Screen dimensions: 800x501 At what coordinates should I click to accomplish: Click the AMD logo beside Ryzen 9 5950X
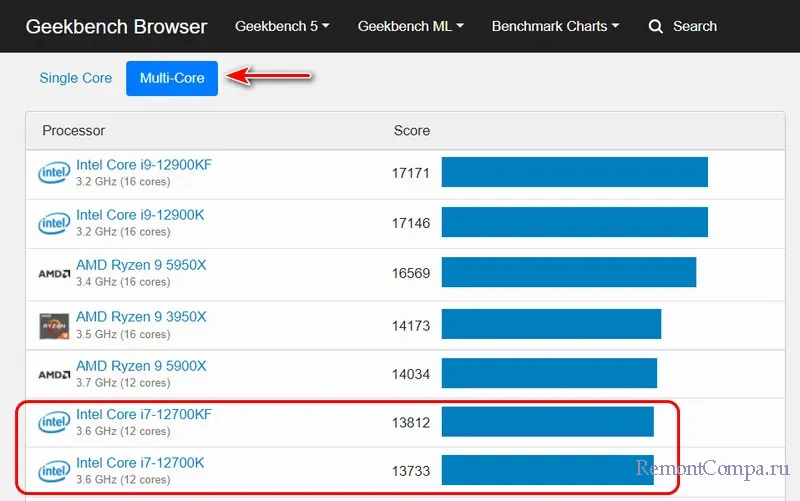click(54, 273)
